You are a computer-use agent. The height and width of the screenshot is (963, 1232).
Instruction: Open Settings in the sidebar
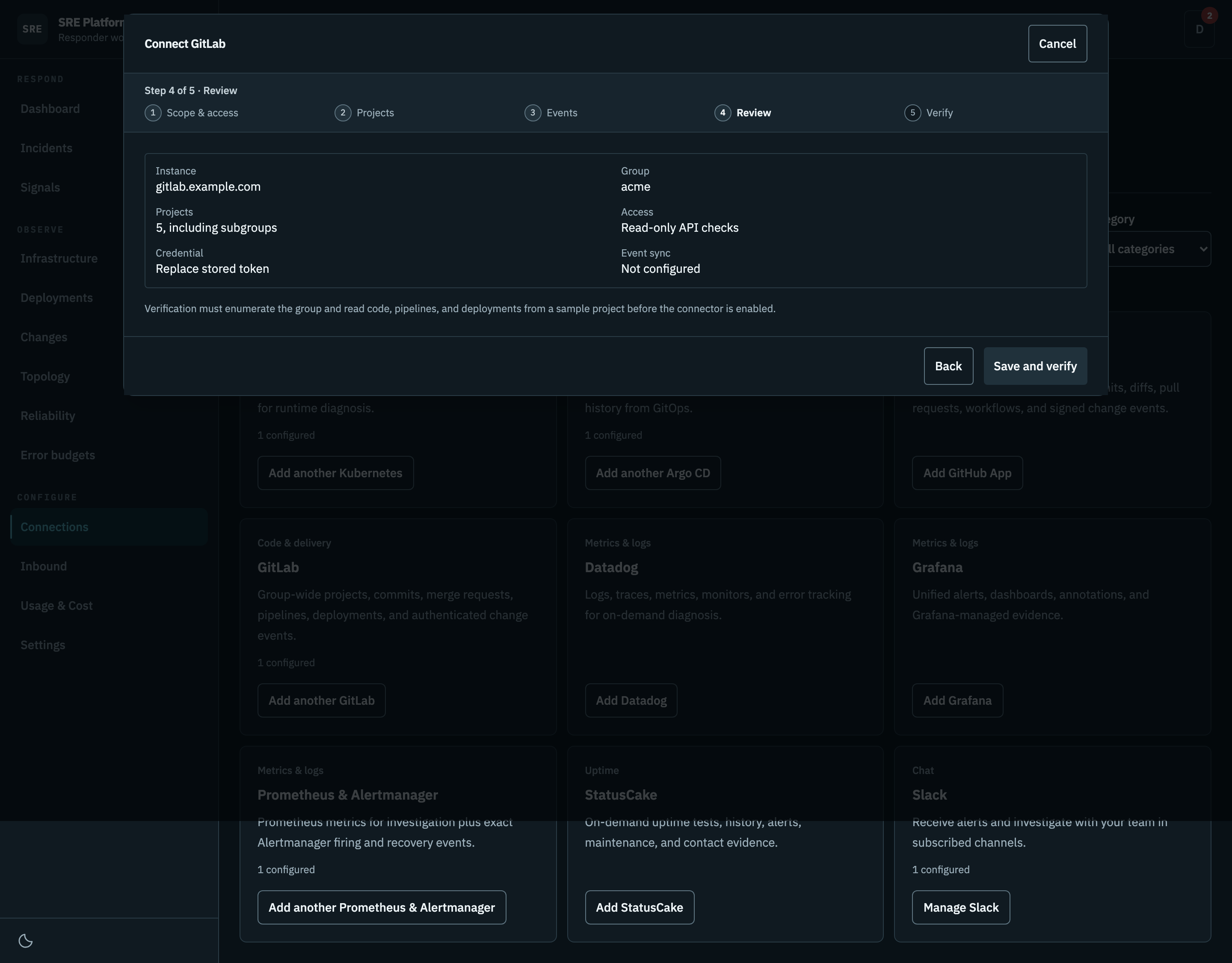108,645
